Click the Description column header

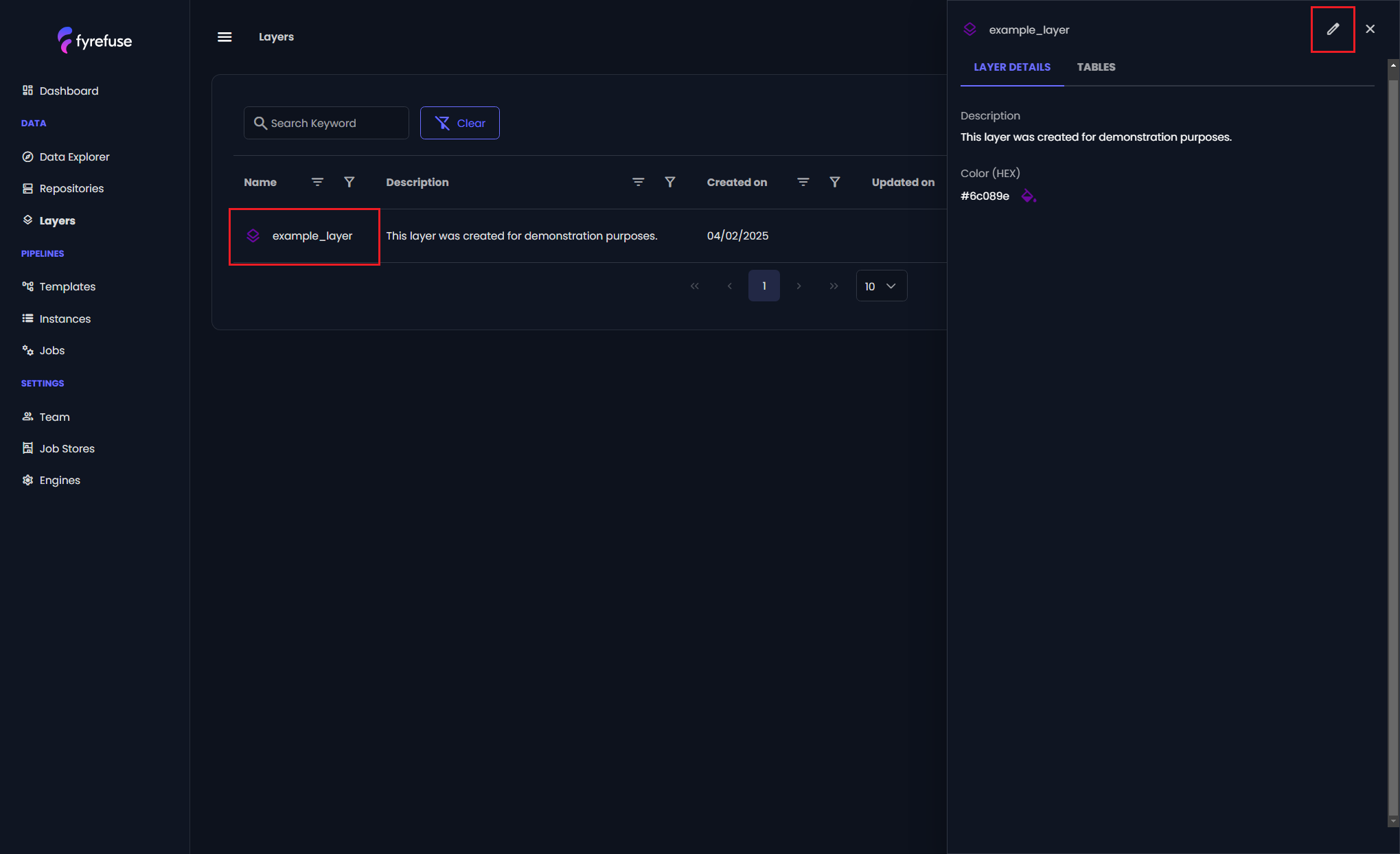tap(417, 182)
